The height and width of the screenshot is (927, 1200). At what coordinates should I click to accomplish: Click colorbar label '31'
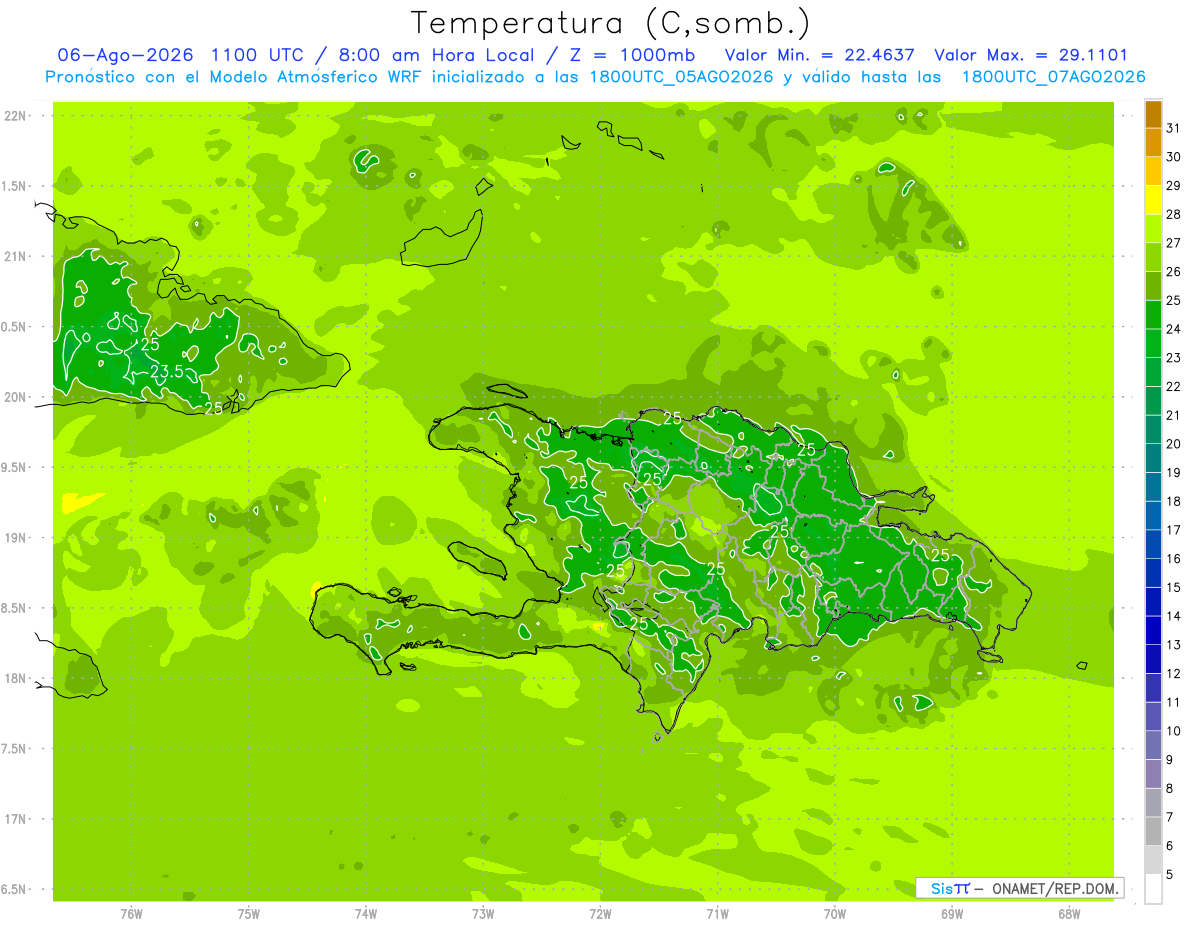coord(1174,127)
